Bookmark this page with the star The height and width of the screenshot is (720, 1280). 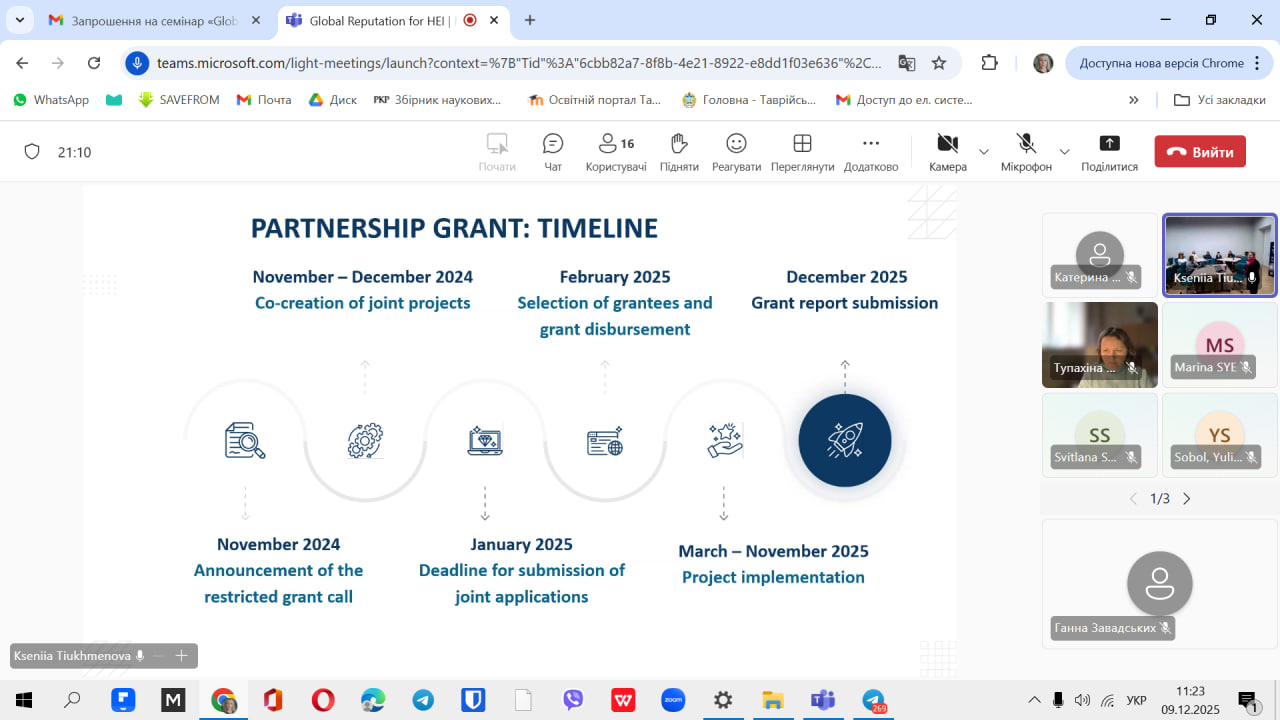[939, 63]
